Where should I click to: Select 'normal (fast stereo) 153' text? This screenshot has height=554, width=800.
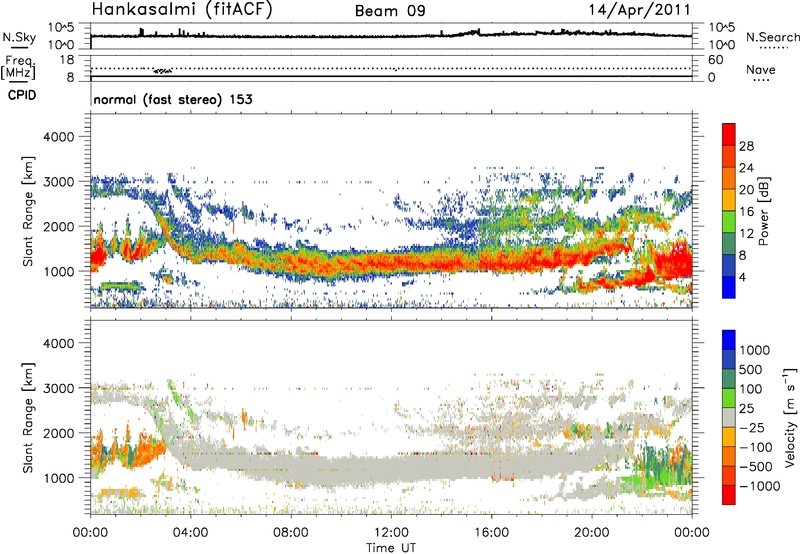coord(173,99)
